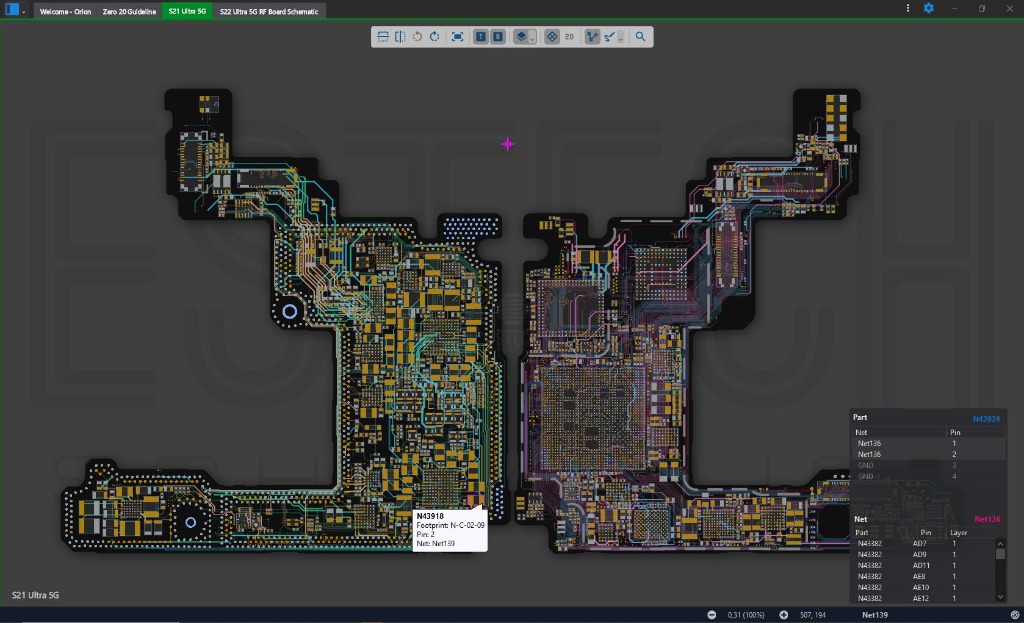
Task: Open the search magnifier tool
Action: (641, 37)
